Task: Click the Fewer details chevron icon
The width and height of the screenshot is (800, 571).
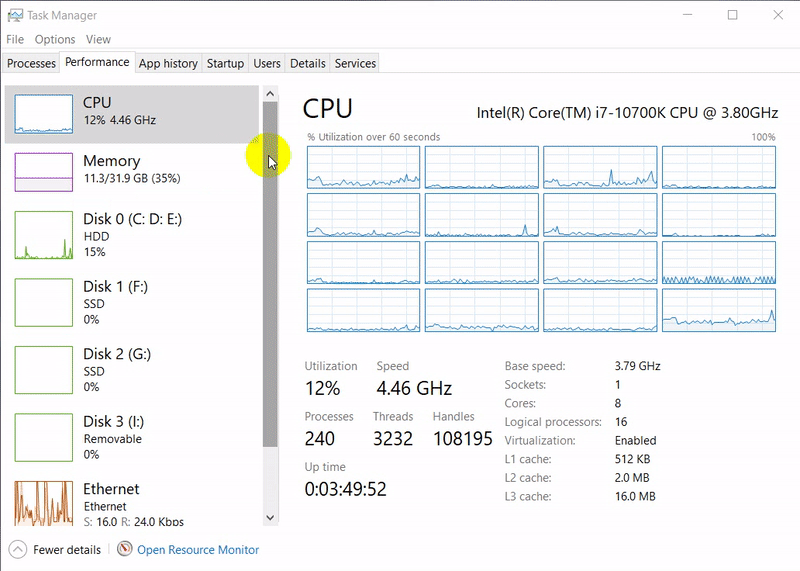Action: pyautogui.click(x=17, y=549)
